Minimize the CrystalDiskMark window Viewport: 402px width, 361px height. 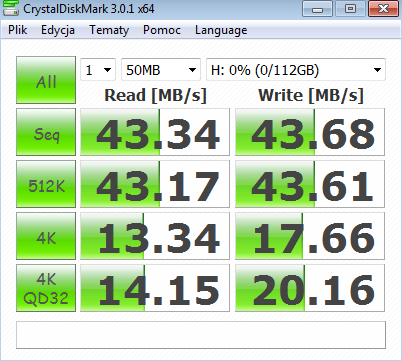[317, 9]
